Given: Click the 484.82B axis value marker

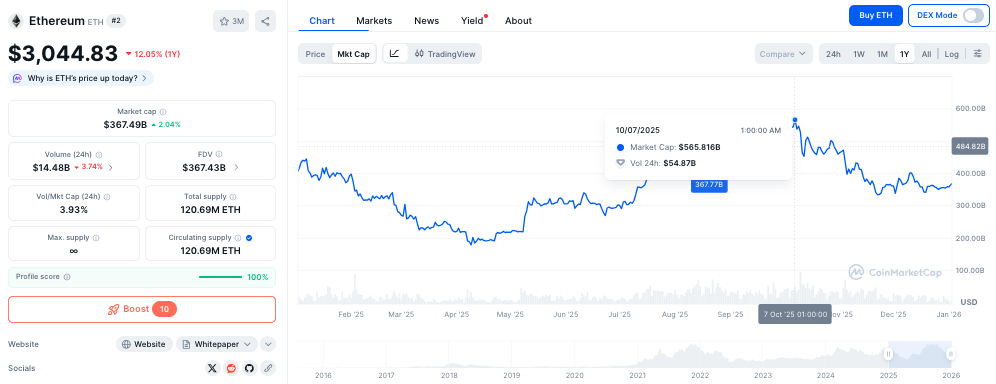Looking at the screenshot, I should pos(970,147).
